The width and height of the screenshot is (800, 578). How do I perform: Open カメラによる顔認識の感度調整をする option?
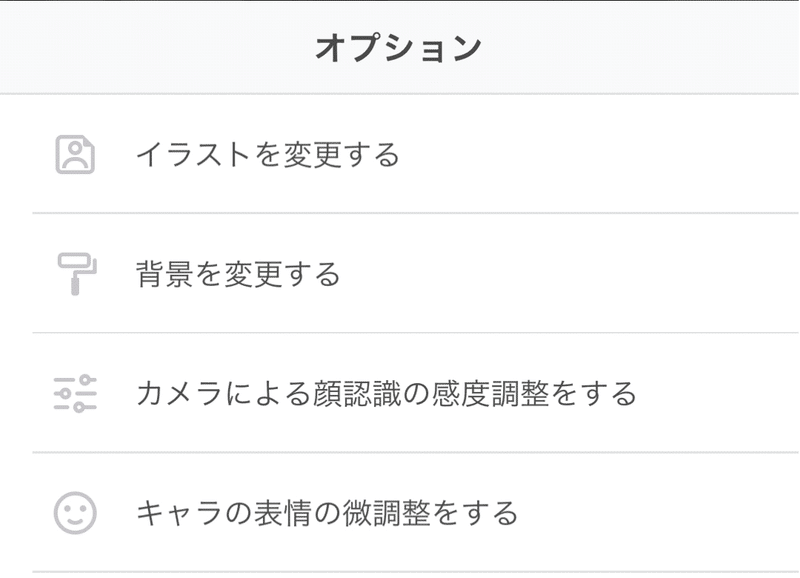tap(400, 394)
